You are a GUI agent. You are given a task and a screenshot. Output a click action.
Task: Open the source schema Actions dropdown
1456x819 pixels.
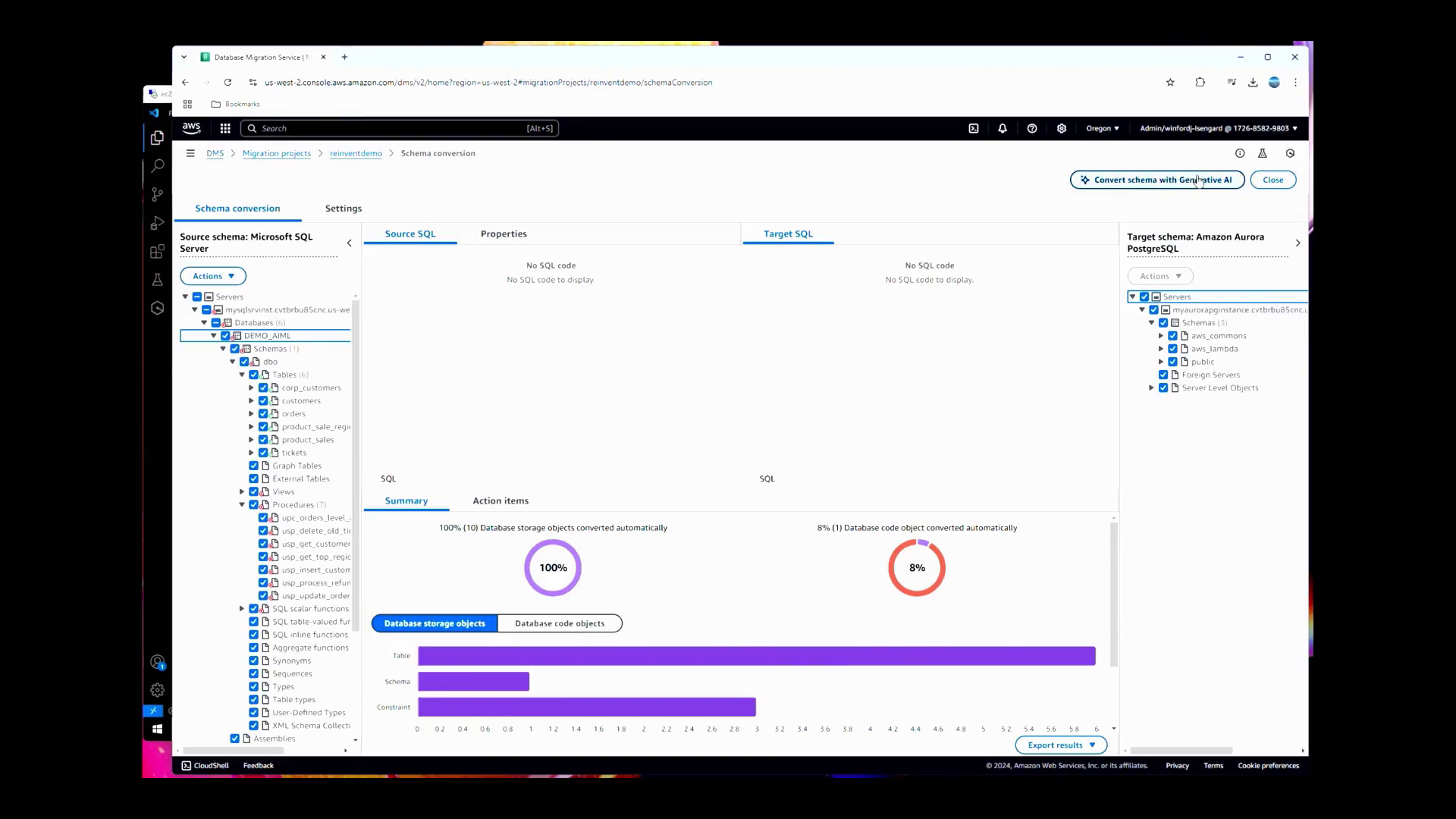tap(213, 276)
